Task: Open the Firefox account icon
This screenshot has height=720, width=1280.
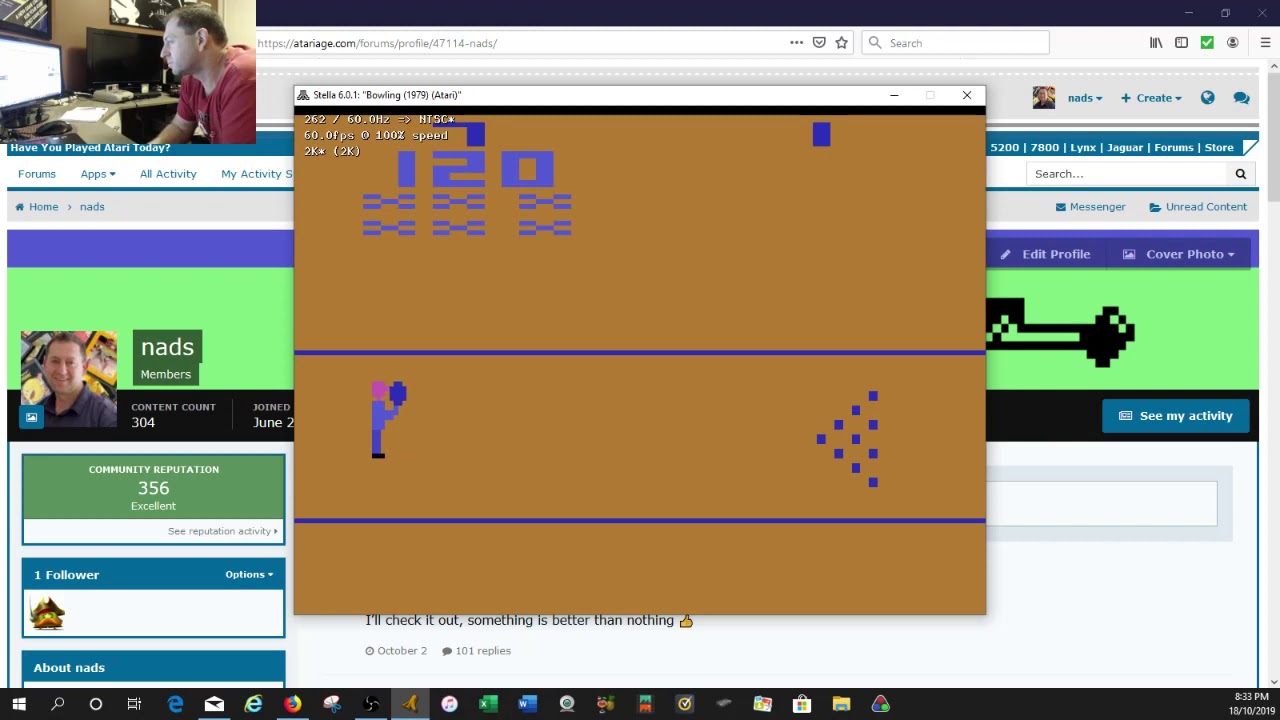Action: pyautogui.click(x=1233, y=43)
